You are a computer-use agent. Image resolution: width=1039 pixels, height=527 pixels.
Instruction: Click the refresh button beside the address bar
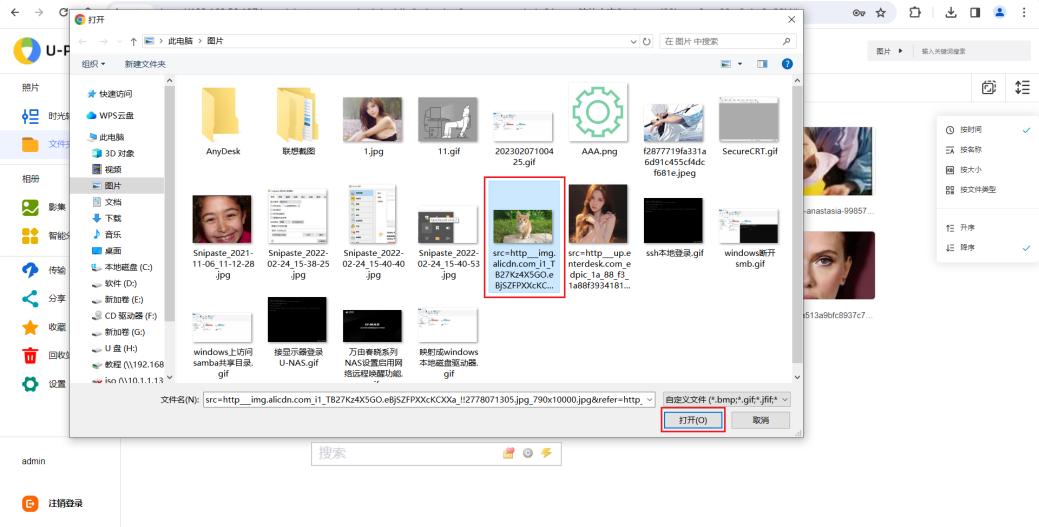(x=647, y=42)
